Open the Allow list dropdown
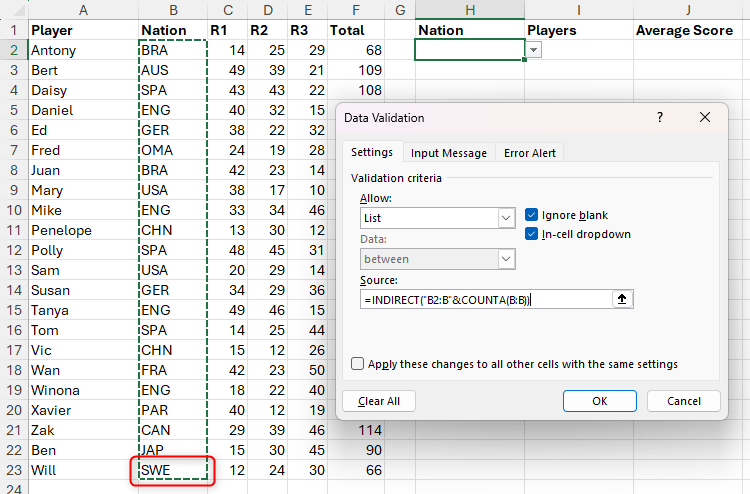Image resolution: width=750 pixels, height=494 pixels. [505, 218]
